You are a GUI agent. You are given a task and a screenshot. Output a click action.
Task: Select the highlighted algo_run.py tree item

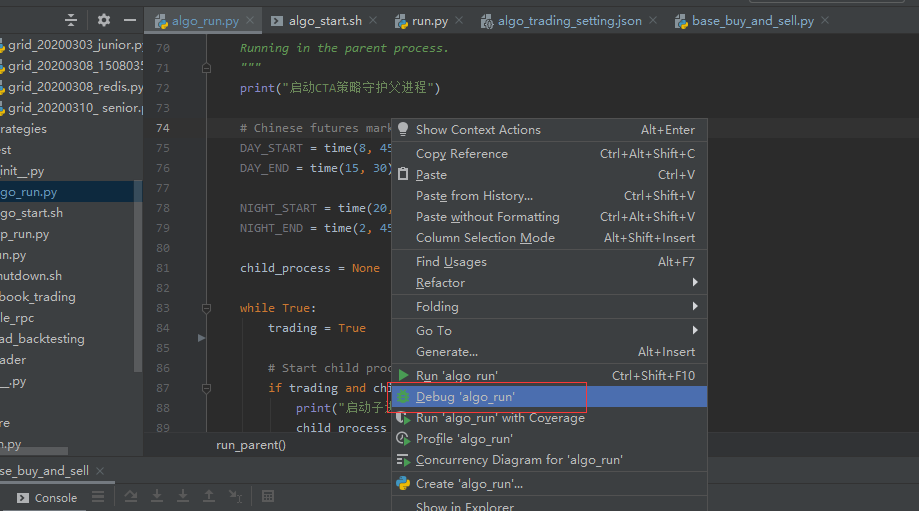tap(67, 192)
